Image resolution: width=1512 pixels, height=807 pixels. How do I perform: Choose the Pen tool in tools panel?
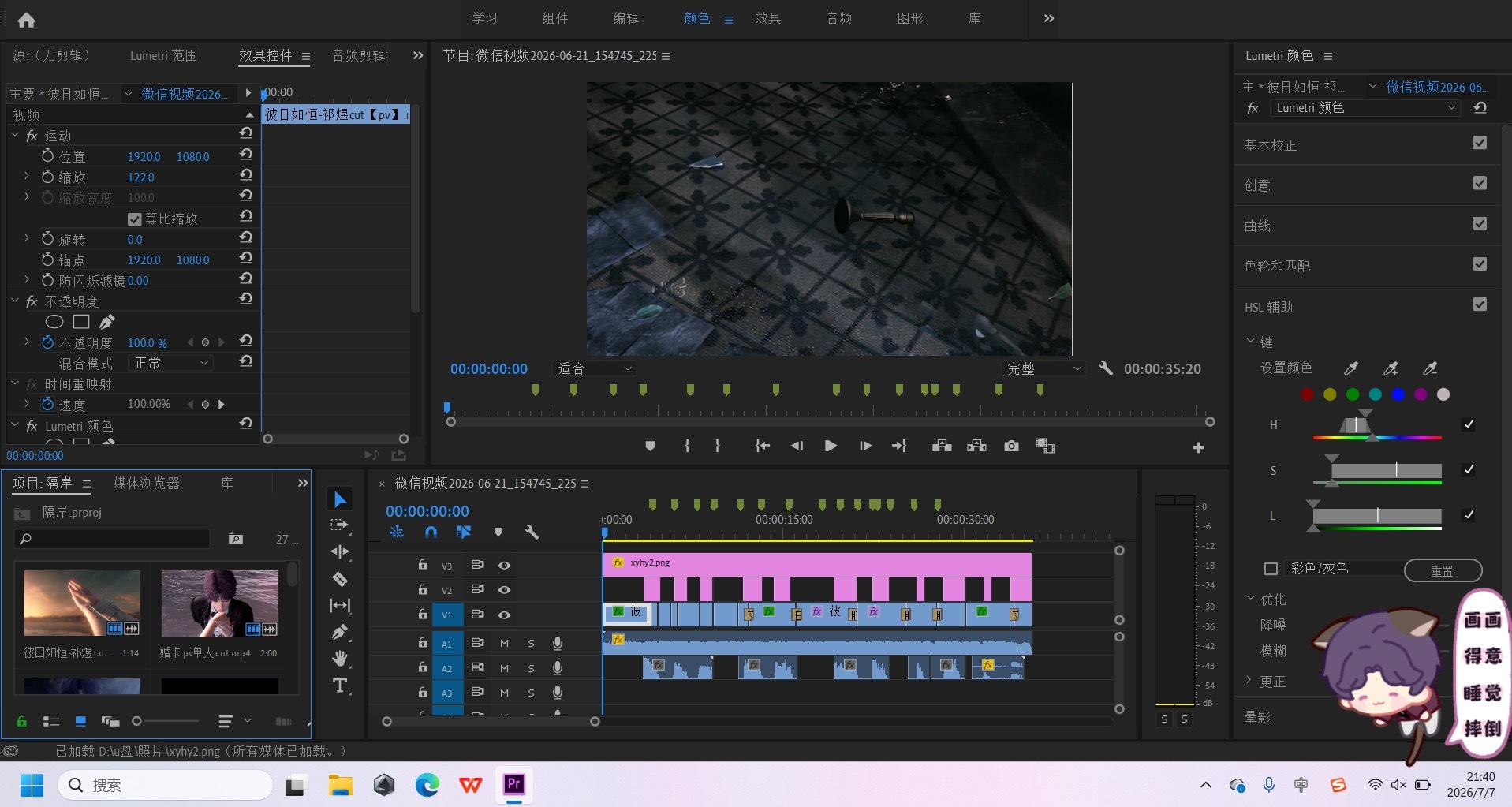click(x=340, y=632)
